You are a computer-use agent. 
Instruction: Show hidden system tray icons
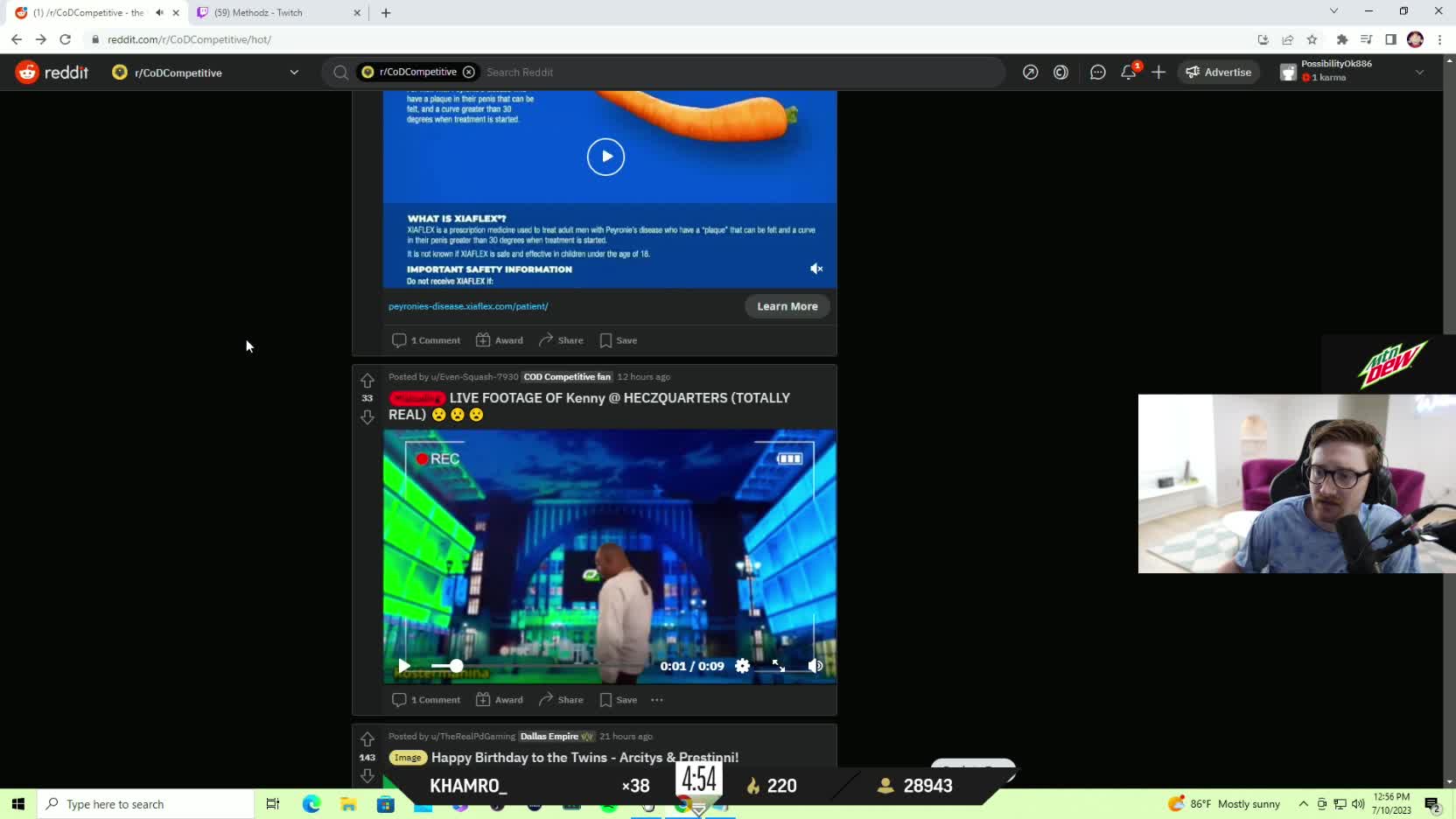[x=1303, y=804]
